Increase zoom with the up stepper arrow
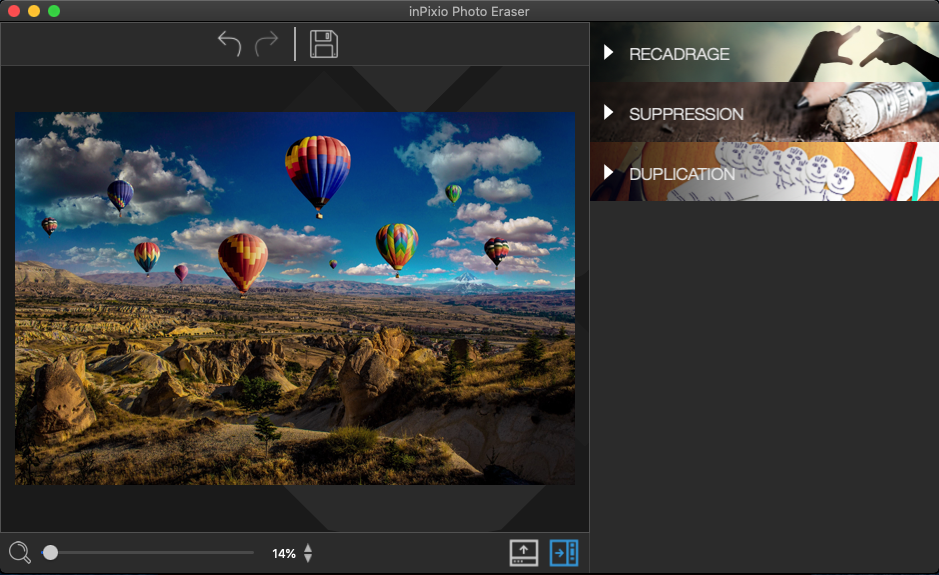Viewport: 939px width, 575px height. tap(308, 547)
